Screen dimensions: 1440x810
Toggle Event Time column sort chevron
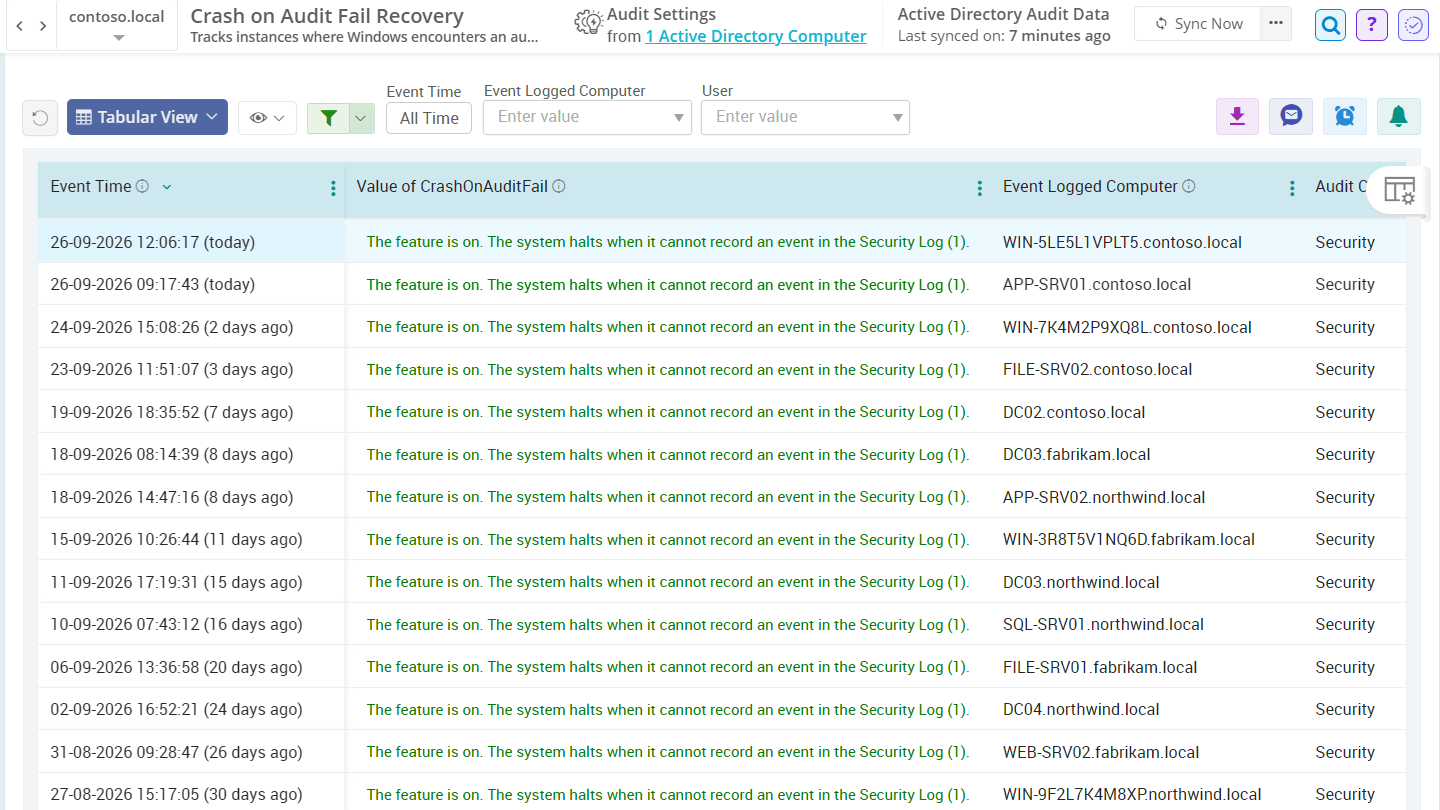167,187
